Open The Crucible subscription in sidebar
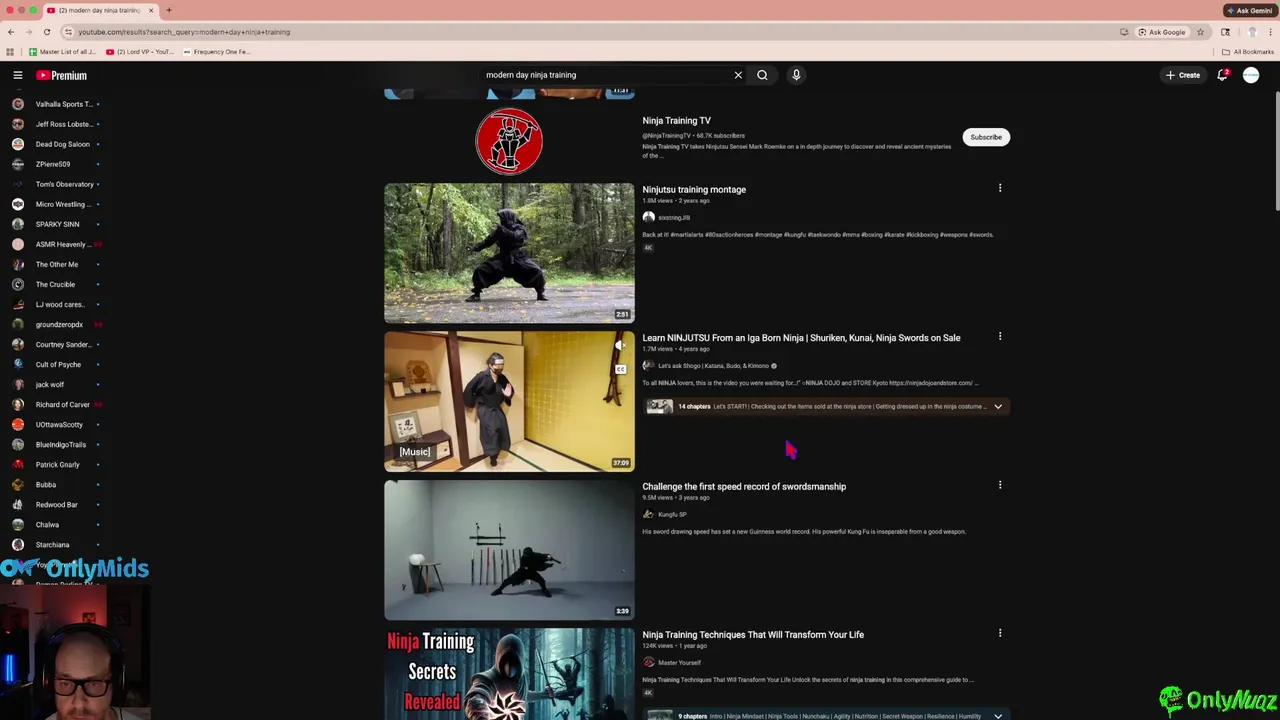1280x720 pixels. point(56,284)
